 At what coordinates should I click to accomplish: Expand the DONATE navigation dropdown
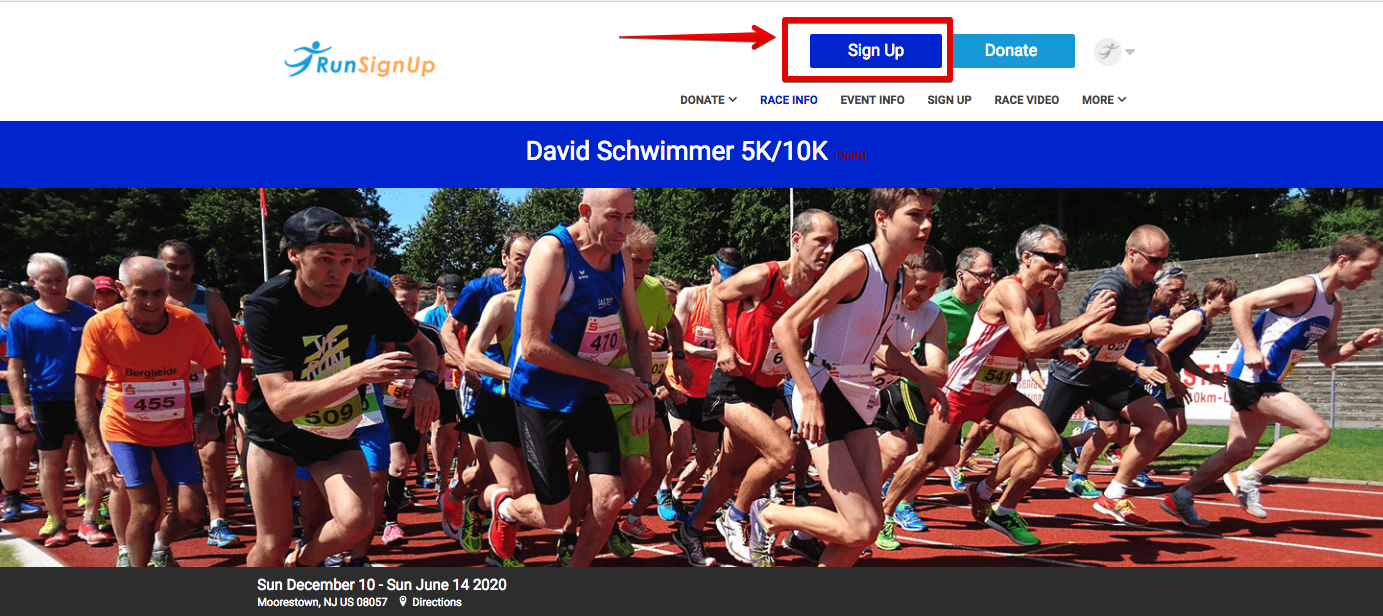click(708, 100)
